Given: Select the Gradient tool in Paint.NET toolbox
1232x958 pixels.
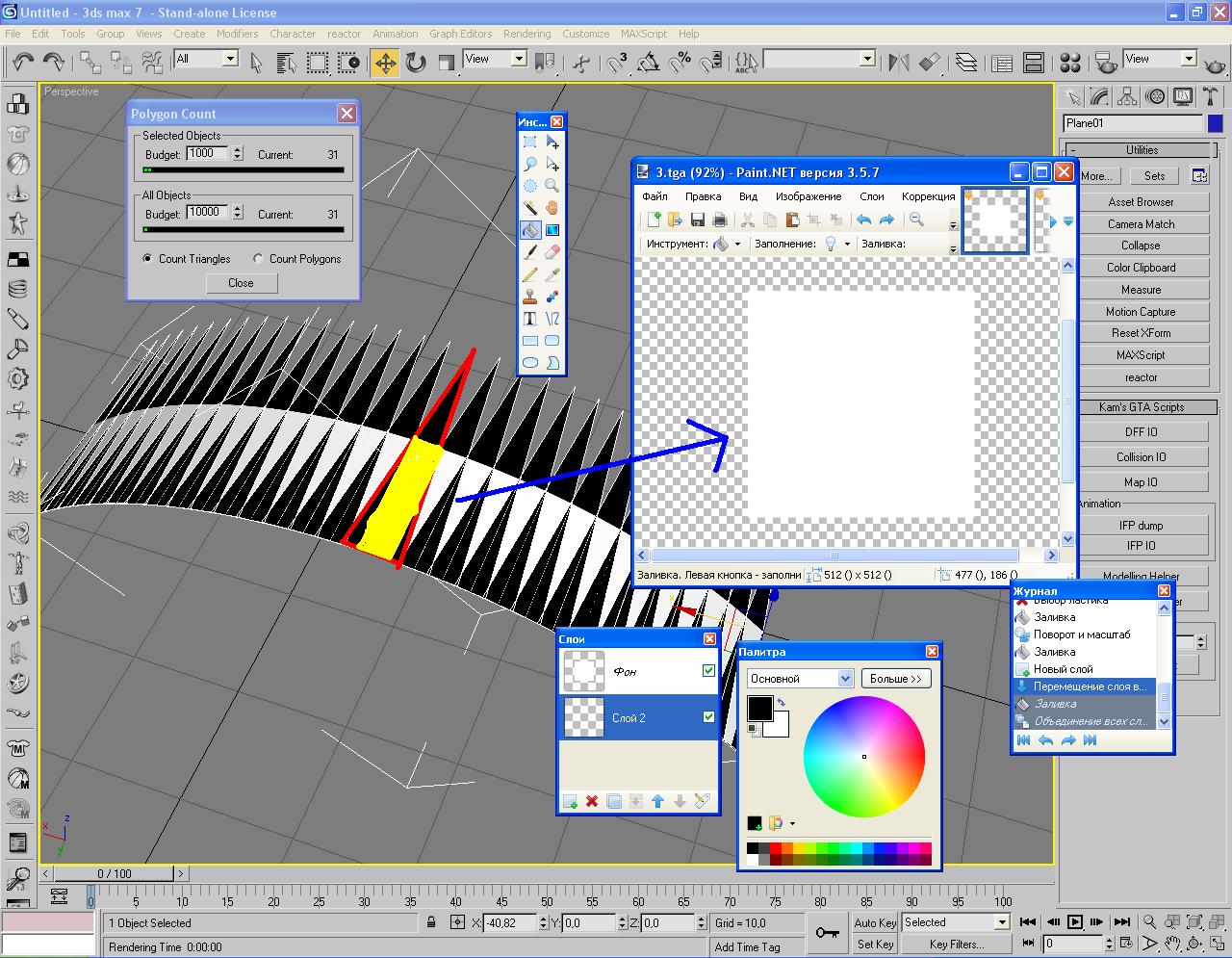Looking at the screenshot, I should pyautogui.click(x=552, y=230).
